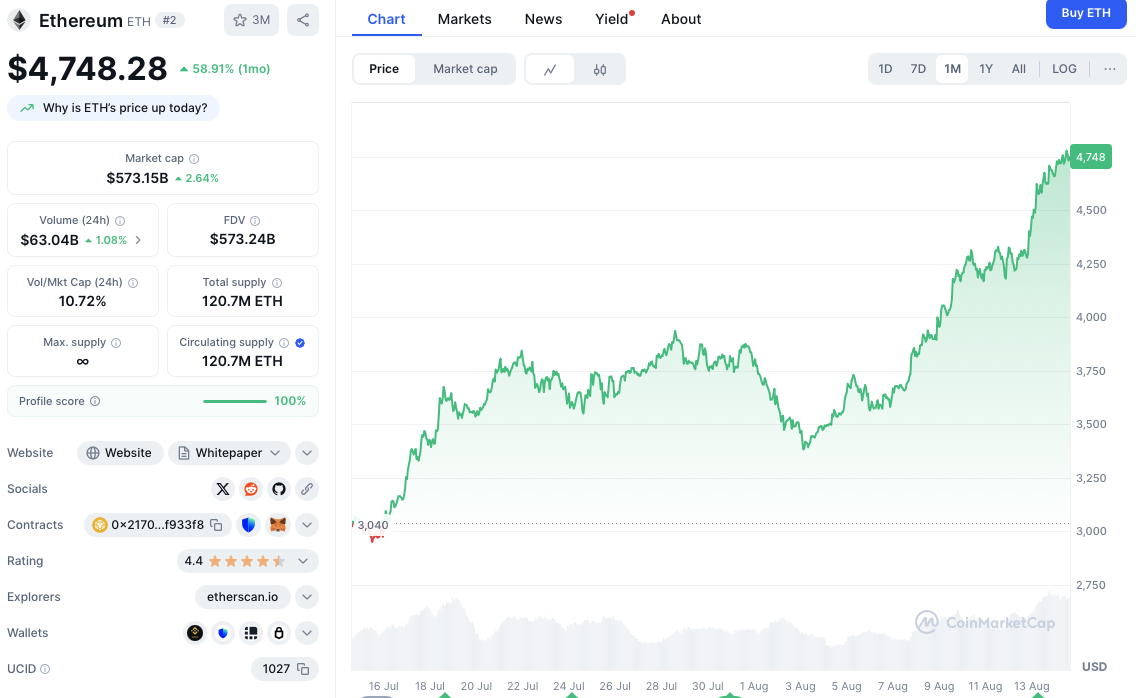Set chart range to 1D
This screenshot has height=698, width=1136.
click(x=885, y=69)
